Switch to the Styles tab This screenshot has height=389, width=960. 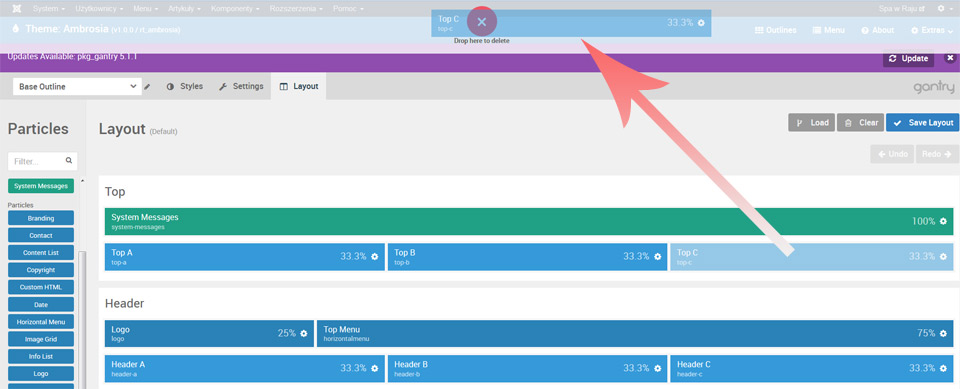coord(184,86)
